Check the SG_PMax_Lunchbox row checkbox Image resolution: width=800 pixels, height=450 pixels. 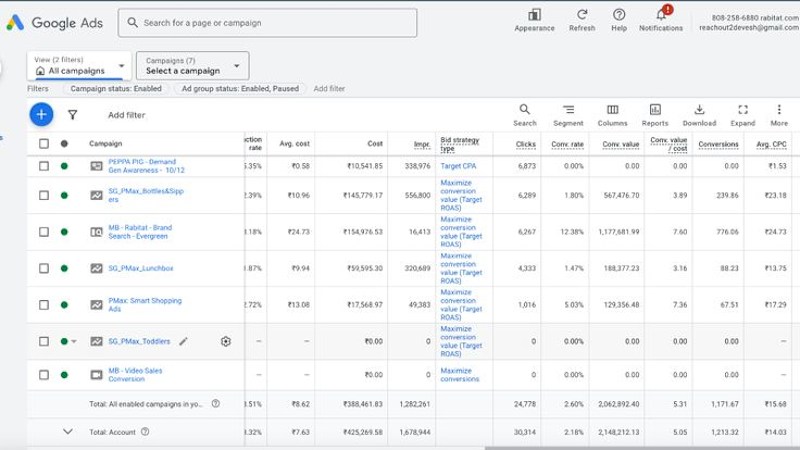[x=44, y=268]
